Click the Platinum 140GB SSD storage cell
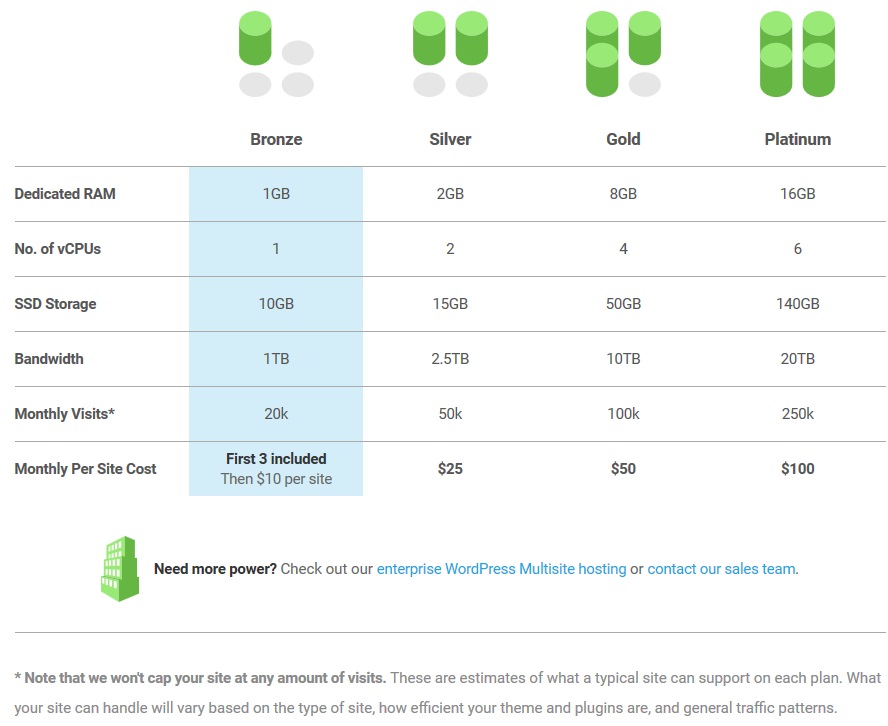Image resolution: width=888 pixels, height=726 pixels. pyautogui.click(x=797, y=304)
